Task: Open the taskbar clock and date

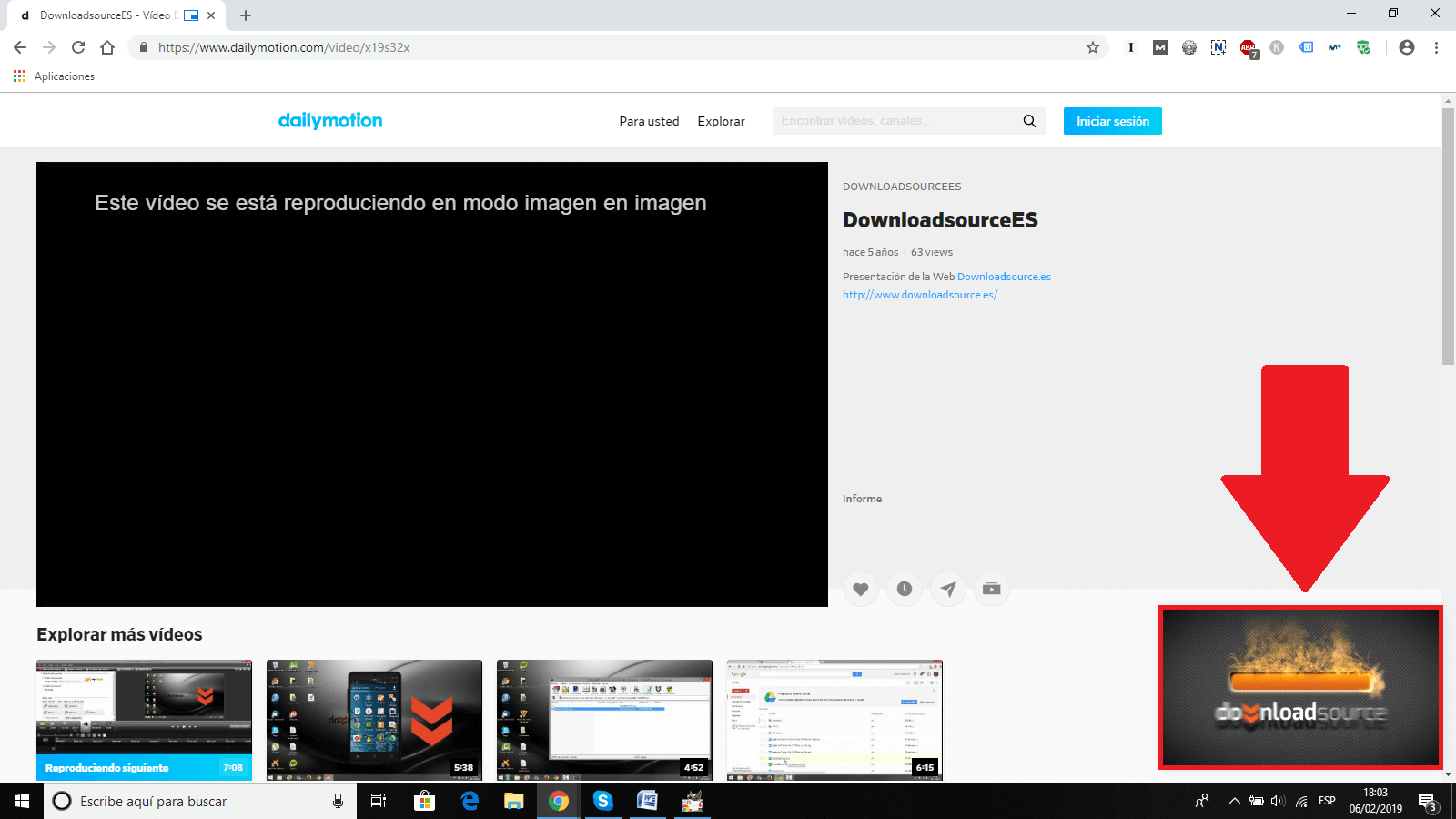Action: 1375,801
